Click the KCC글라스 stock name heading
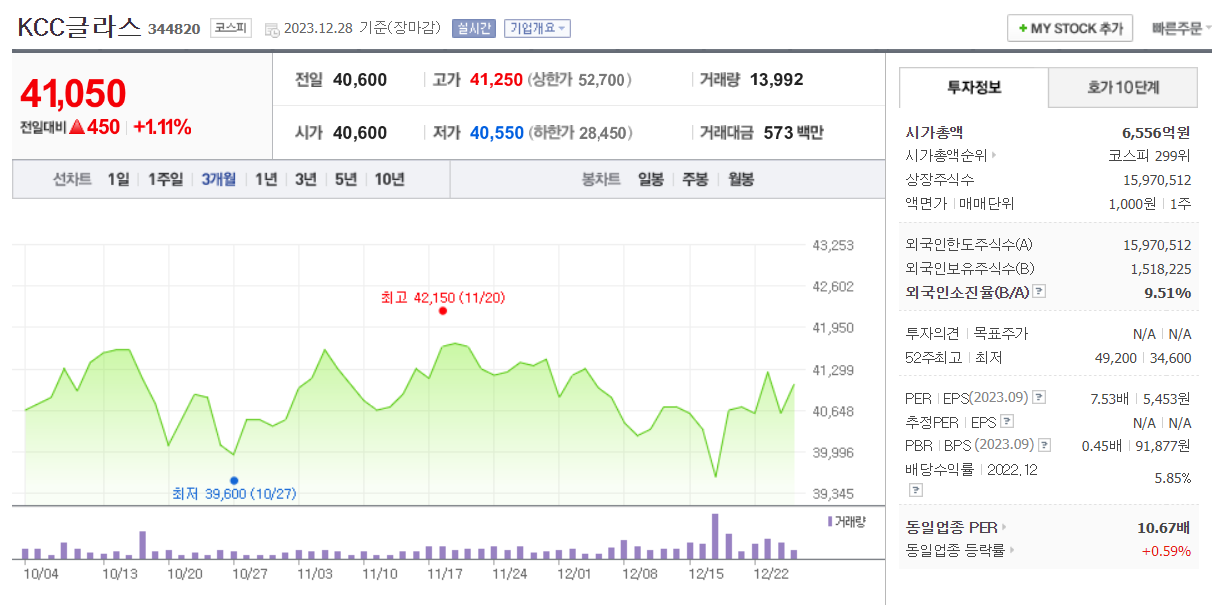The image size is (1223, 605). point(79,27)
